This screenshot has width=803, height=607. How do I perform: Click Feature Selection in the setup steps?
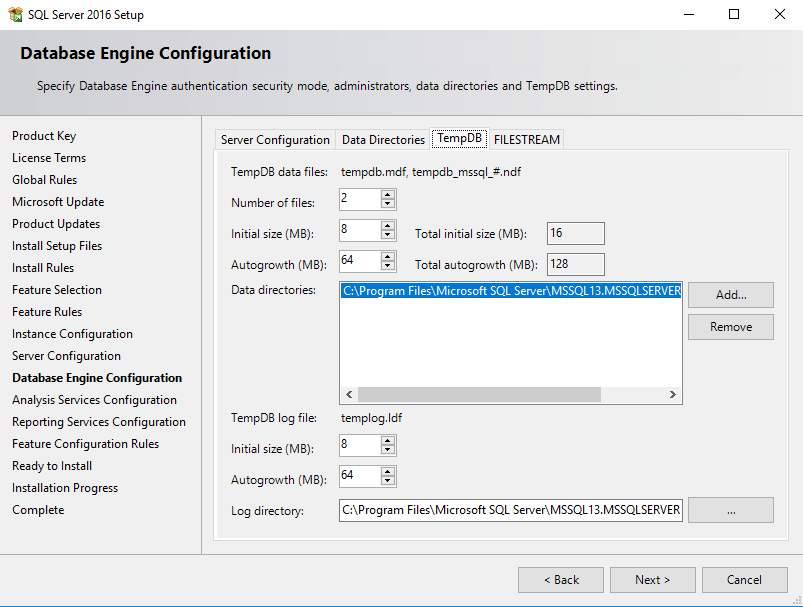tap(57, 290)
